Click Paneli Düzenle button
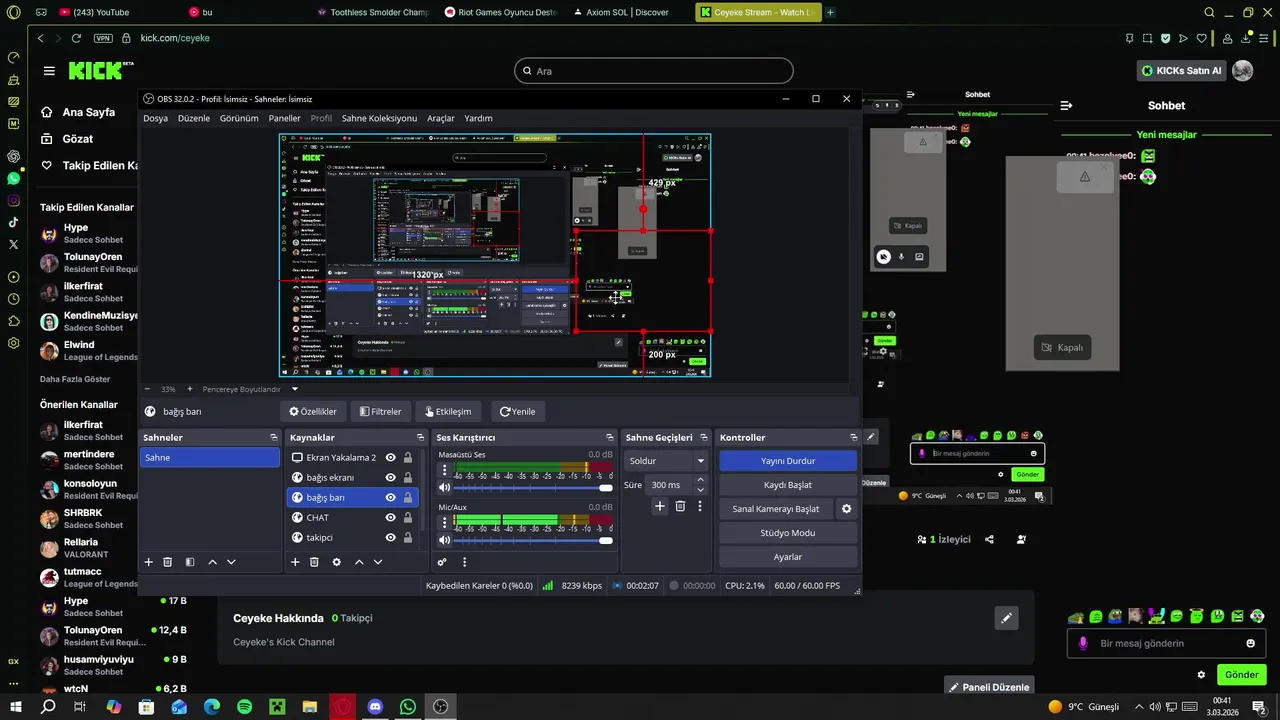 988,687
